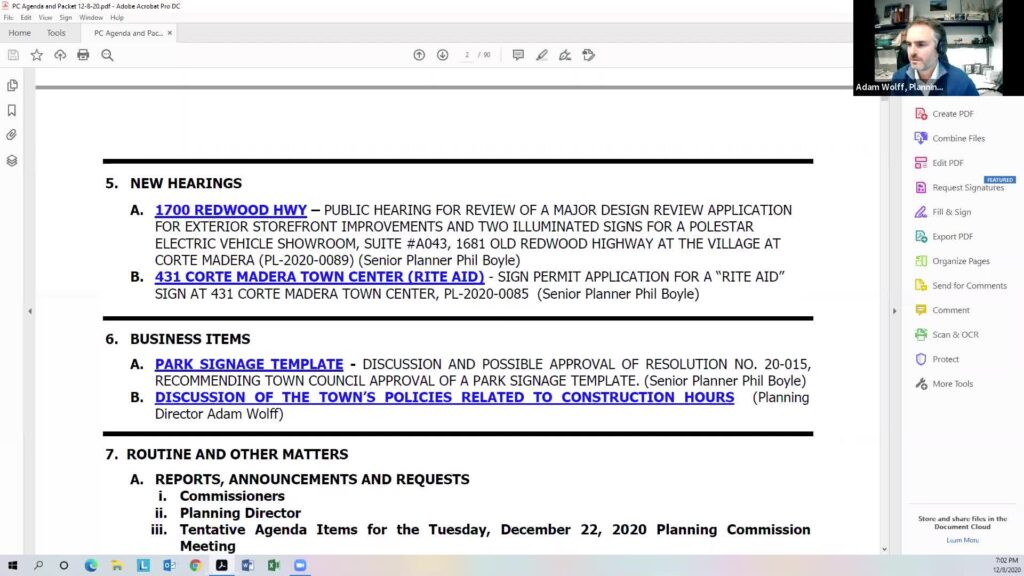Viewport: 1024px width, 576px height.
Task: Open Page Thumbnails panel
Action: coord(12,86)
